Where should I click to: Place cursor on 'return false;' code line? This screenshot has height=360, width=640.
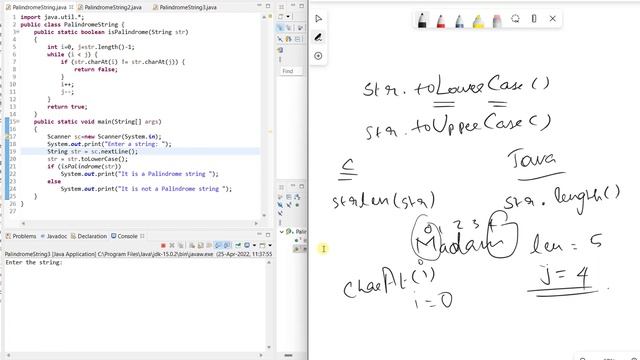pos(96,69)
